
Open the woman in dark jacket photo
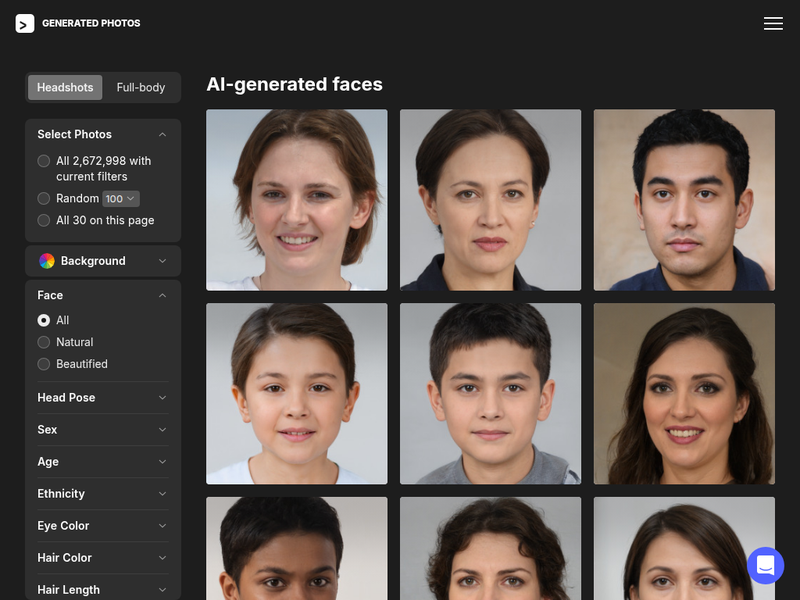click(x=490, y=200)
